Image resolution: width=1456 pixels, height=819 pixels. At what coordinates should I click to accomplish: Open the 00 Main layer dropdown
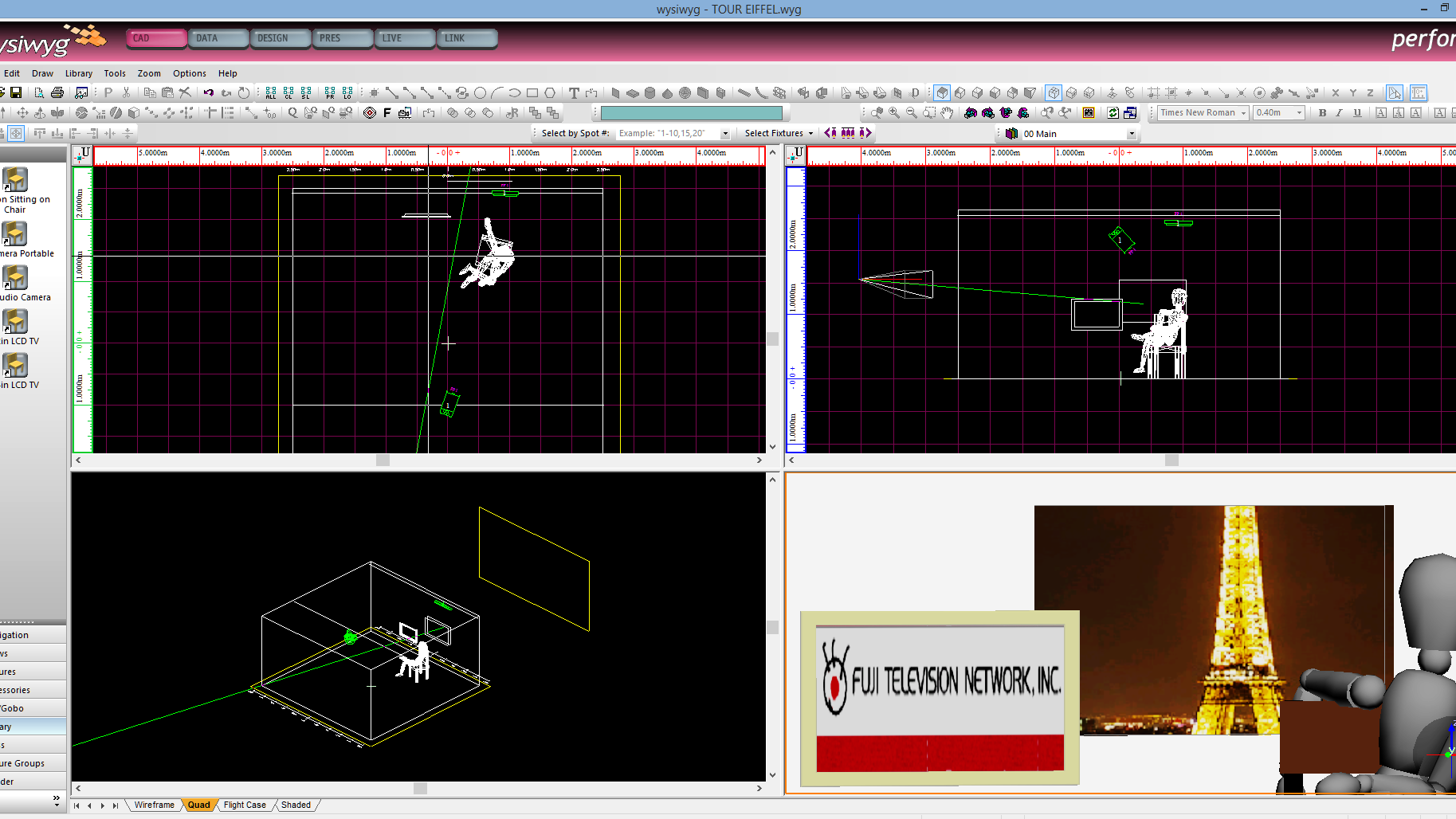pos(1131,134)
